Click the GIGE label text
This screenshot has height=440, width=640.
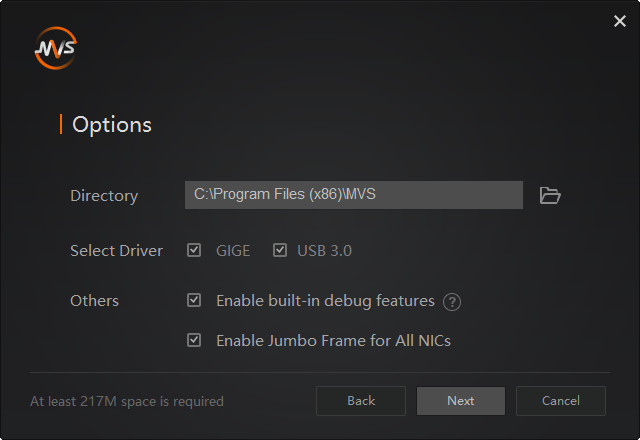coord(233,251)
